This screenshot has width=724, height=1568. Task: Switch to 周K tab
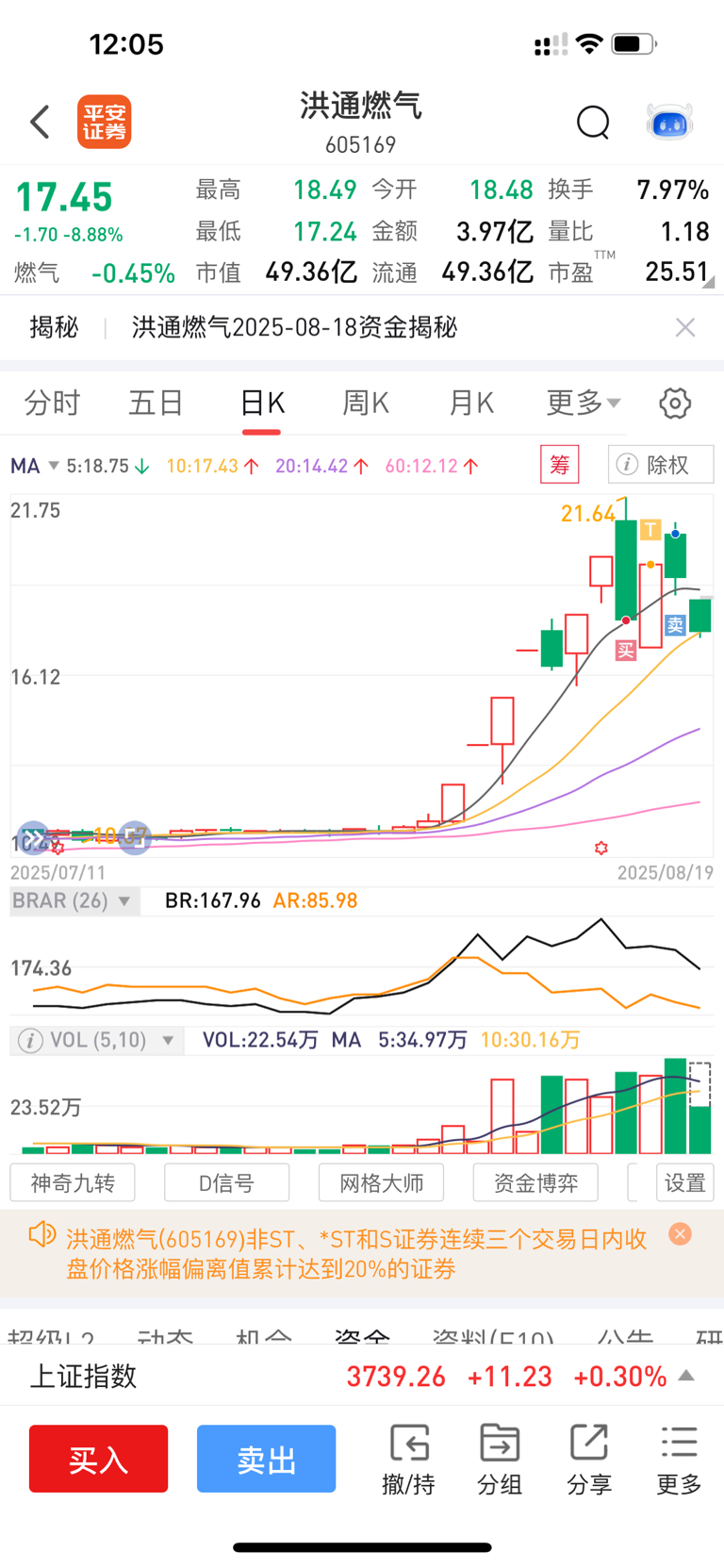(x=366, y=404)
